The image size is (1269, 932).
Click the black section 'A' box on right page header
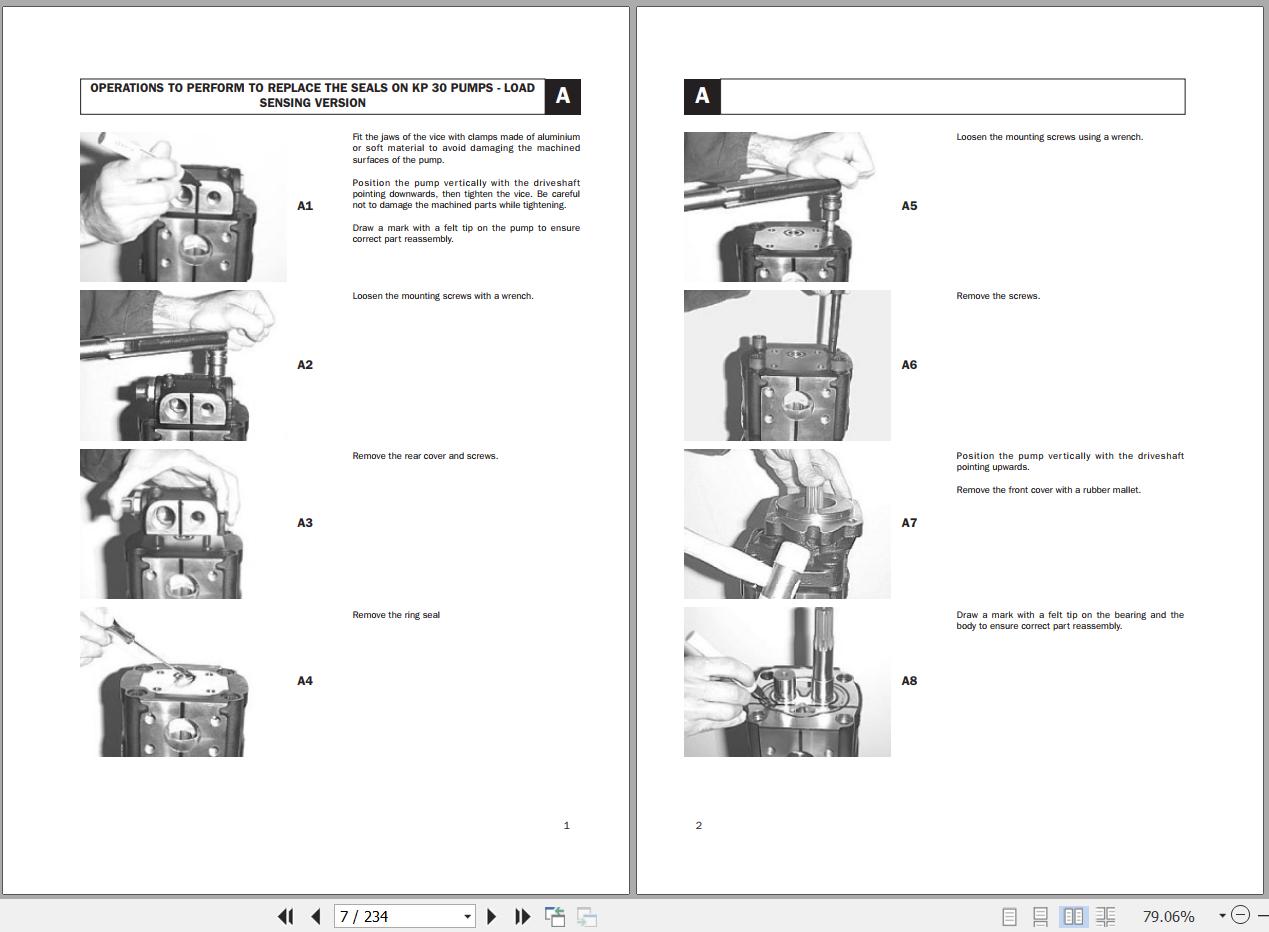[x=702, y=96]
